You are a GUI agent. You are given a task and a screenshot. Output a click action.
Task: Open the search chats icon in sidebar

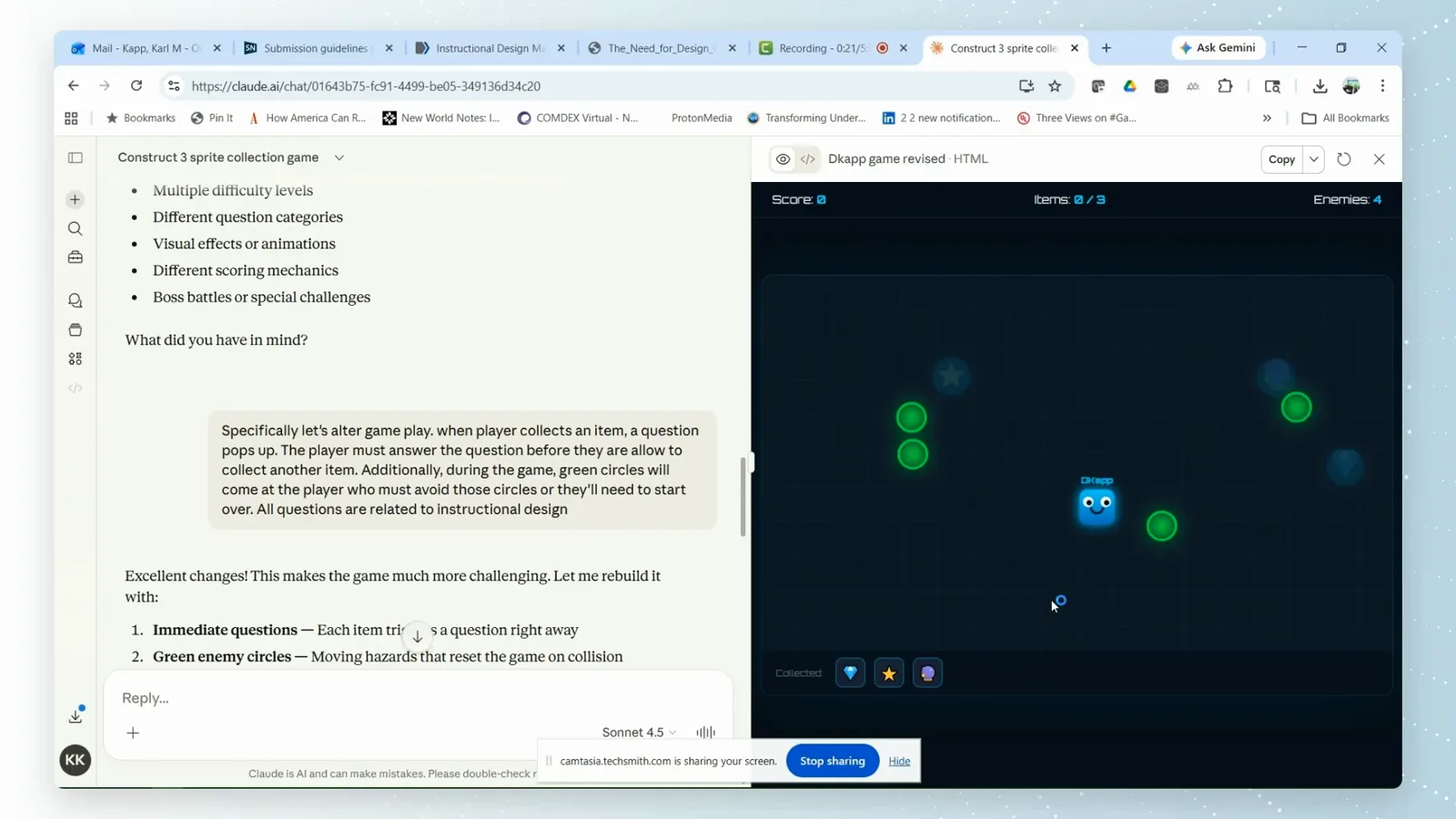76,228
